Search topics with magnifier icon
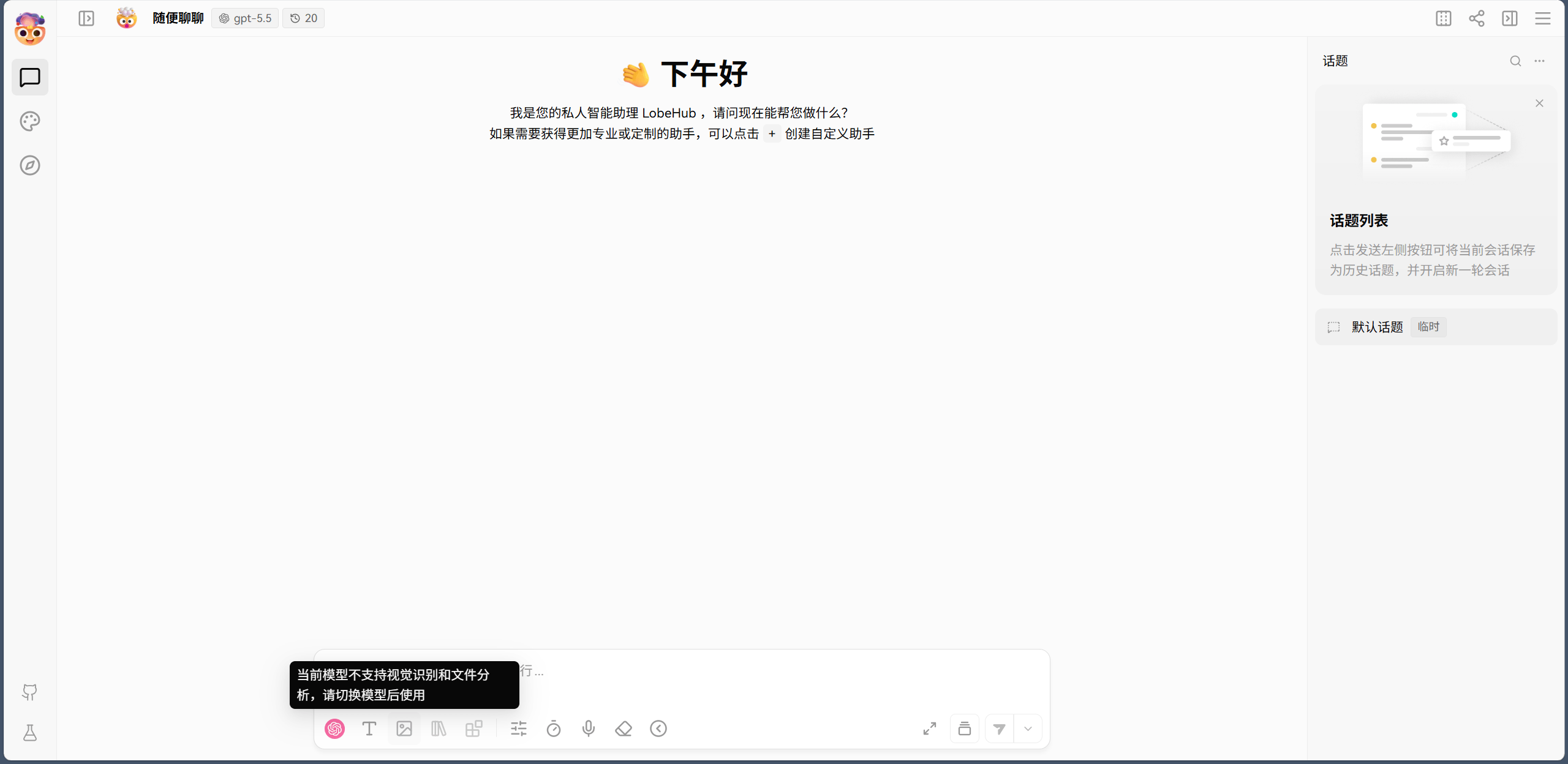1568x764 pixels. pyautogui.click(x=1515, y=61)
